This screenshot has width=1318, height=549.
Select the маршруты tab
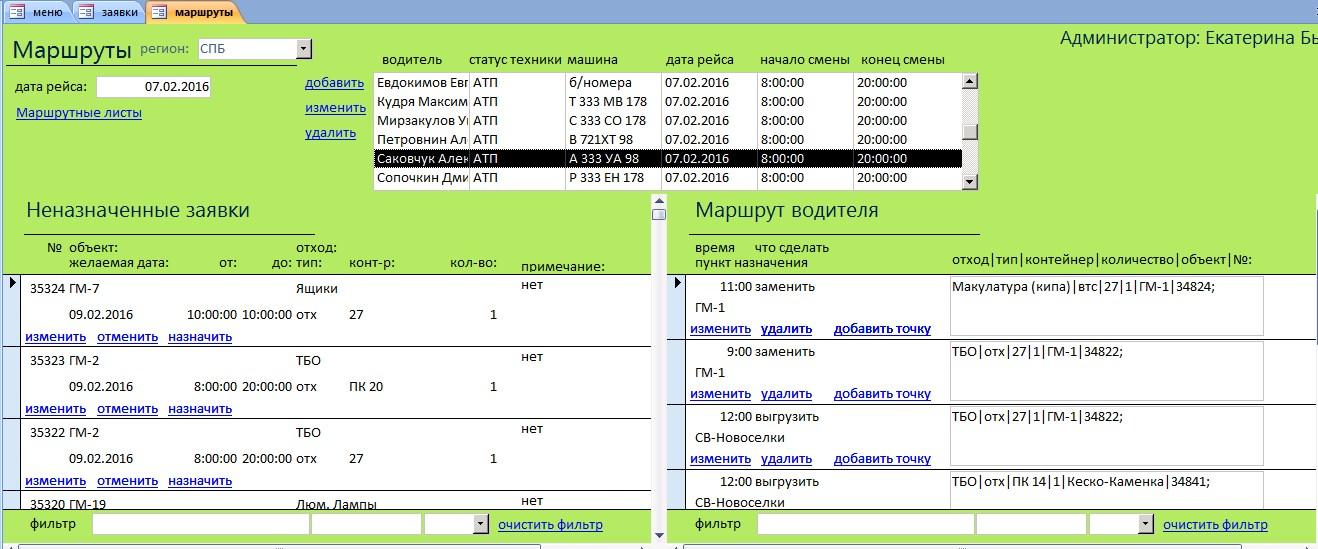pos(194,12)
